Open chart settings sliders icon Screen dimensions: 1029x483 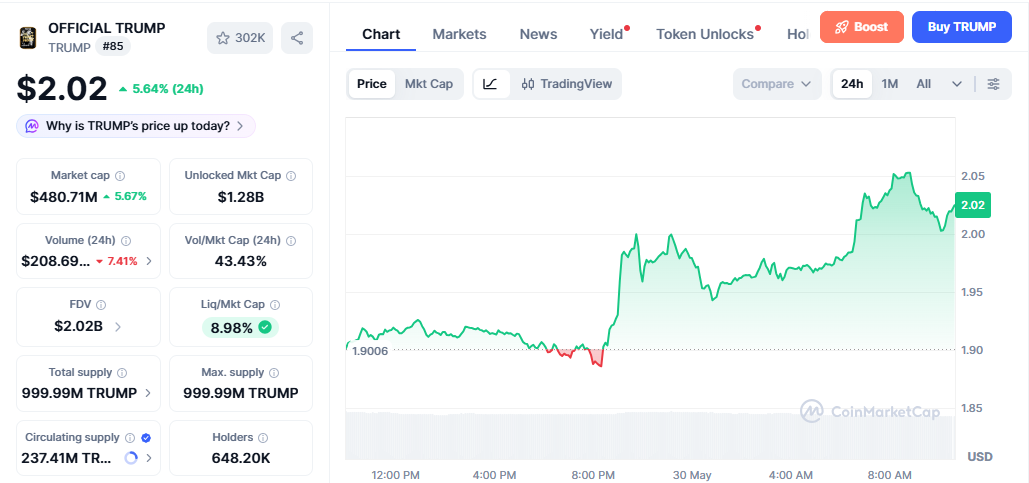994,84
